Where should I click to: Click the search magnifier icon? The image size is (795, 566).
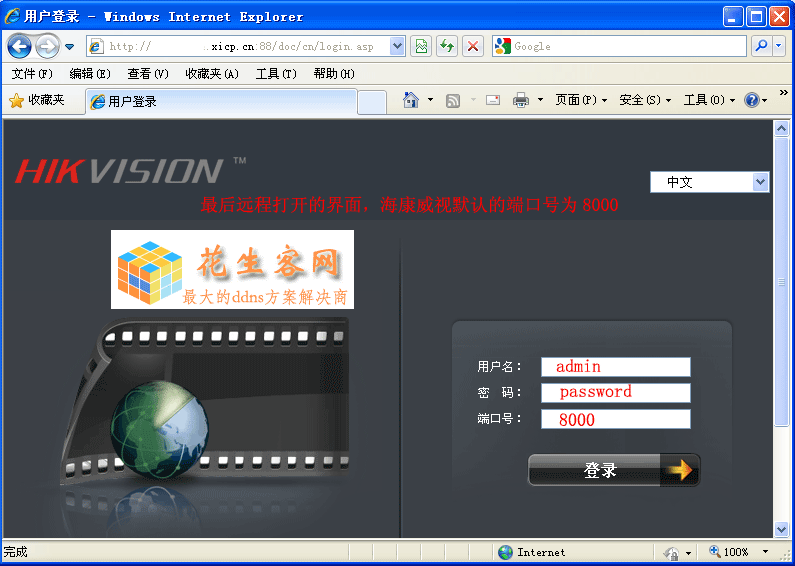762,46
